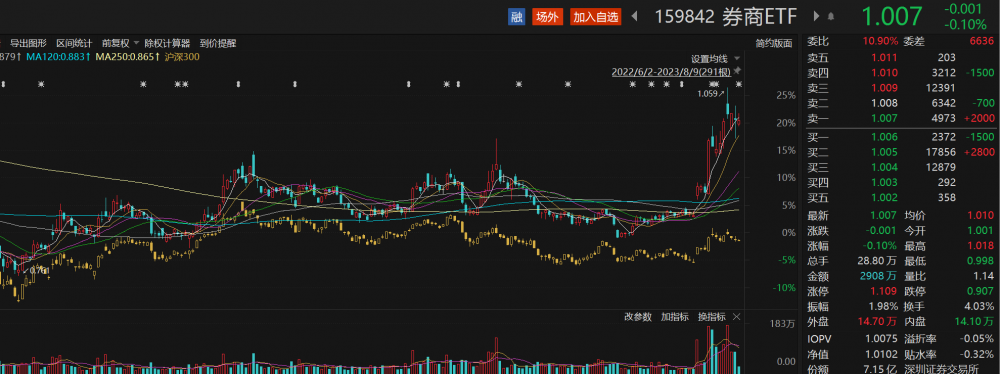1000x374 pixels.
Task: Switch to 简约版面 layout
Action: [x=774, y=43]
